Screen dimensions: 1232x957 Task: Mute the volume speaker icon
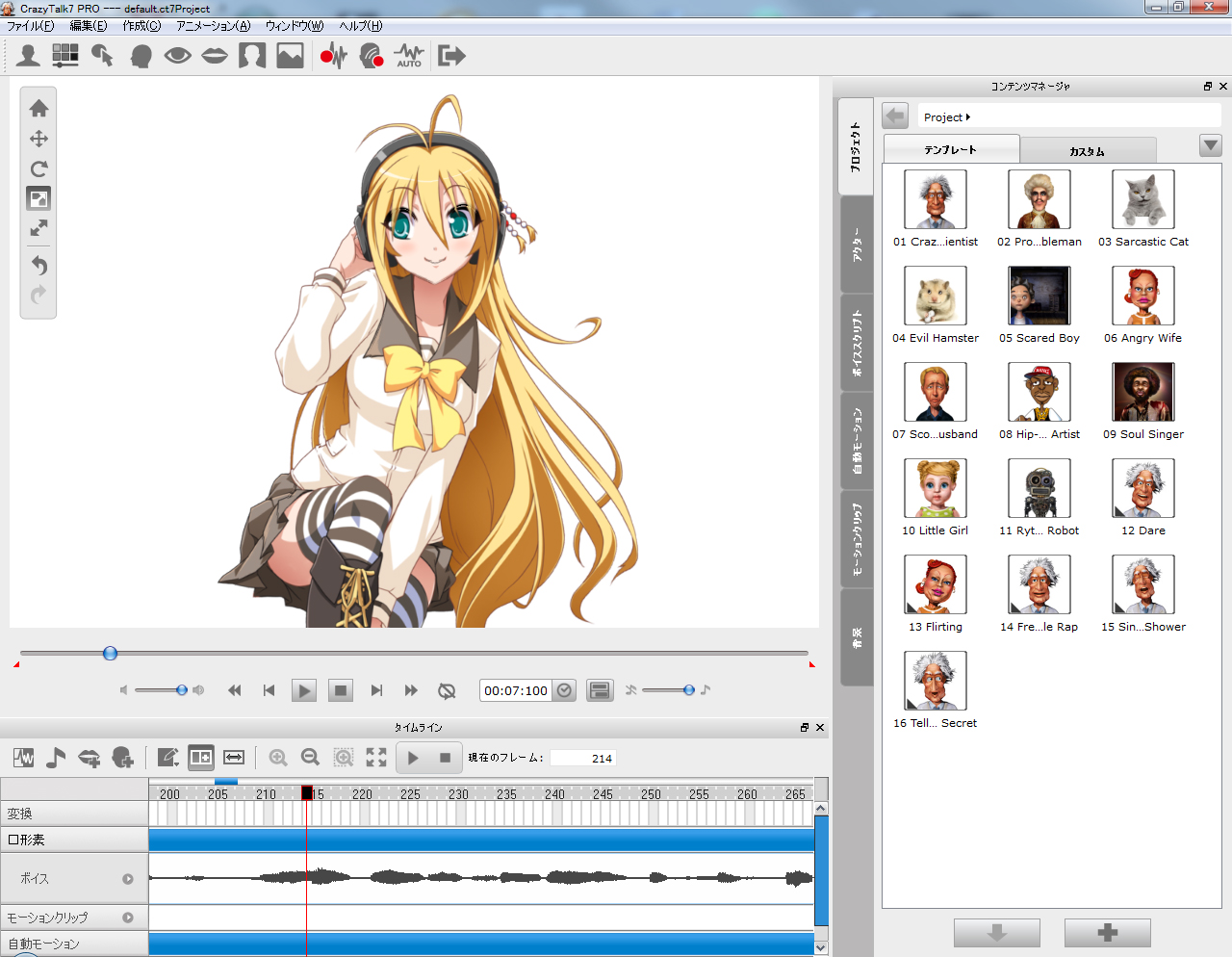click(123, 690)
